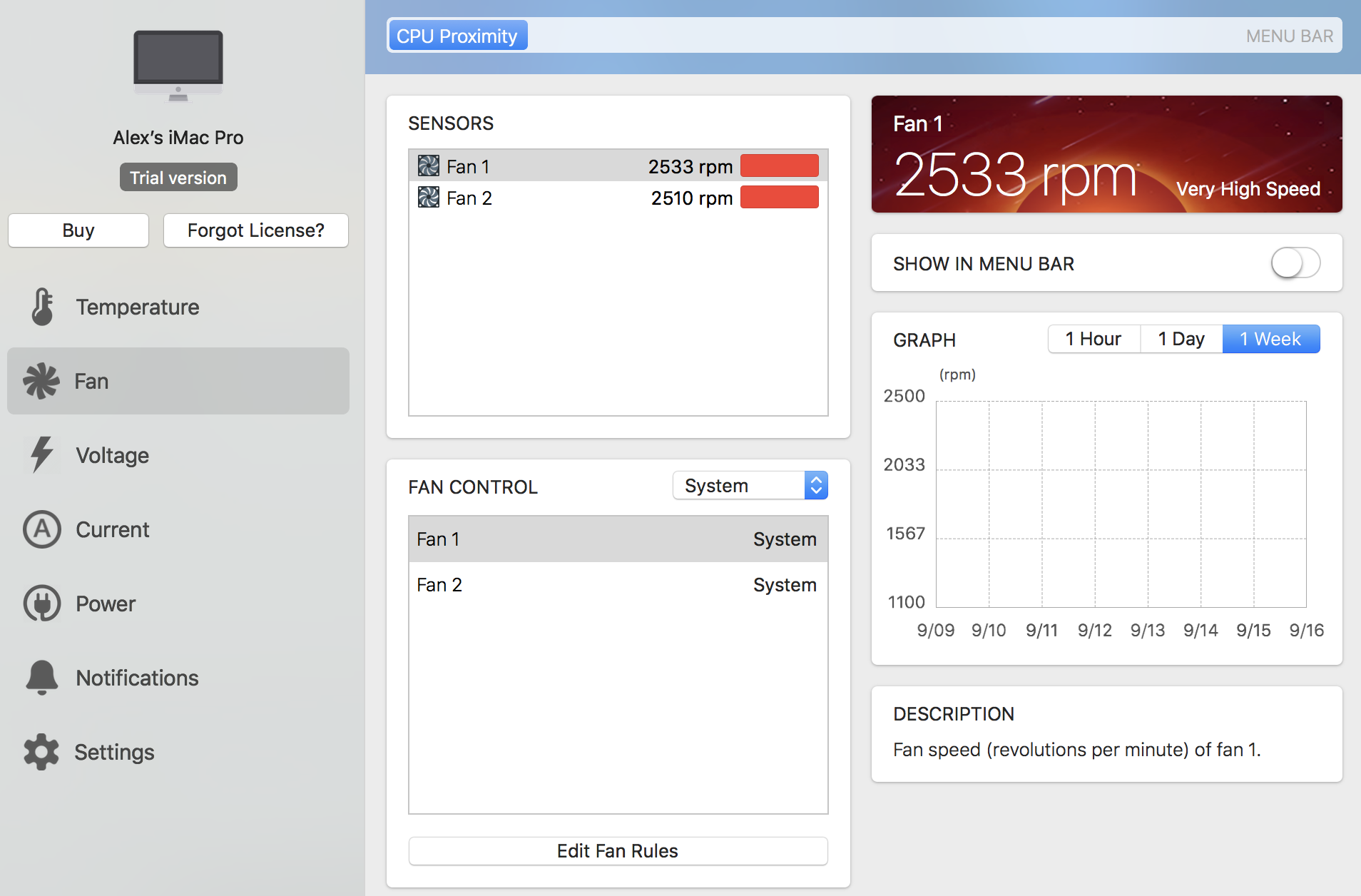
Task: Click the Fan 2 red speed bar
Action: tap(780, 198)
